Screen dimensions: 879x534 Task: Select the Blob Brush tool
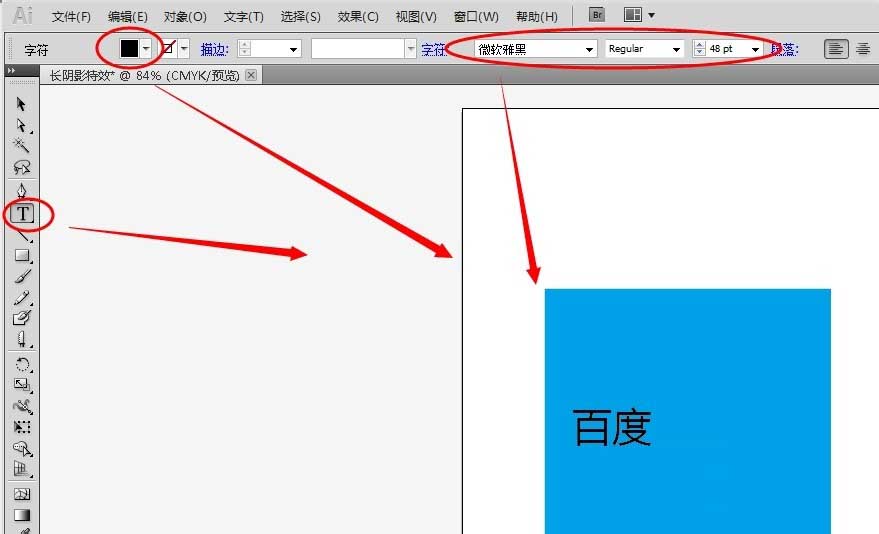22,318
